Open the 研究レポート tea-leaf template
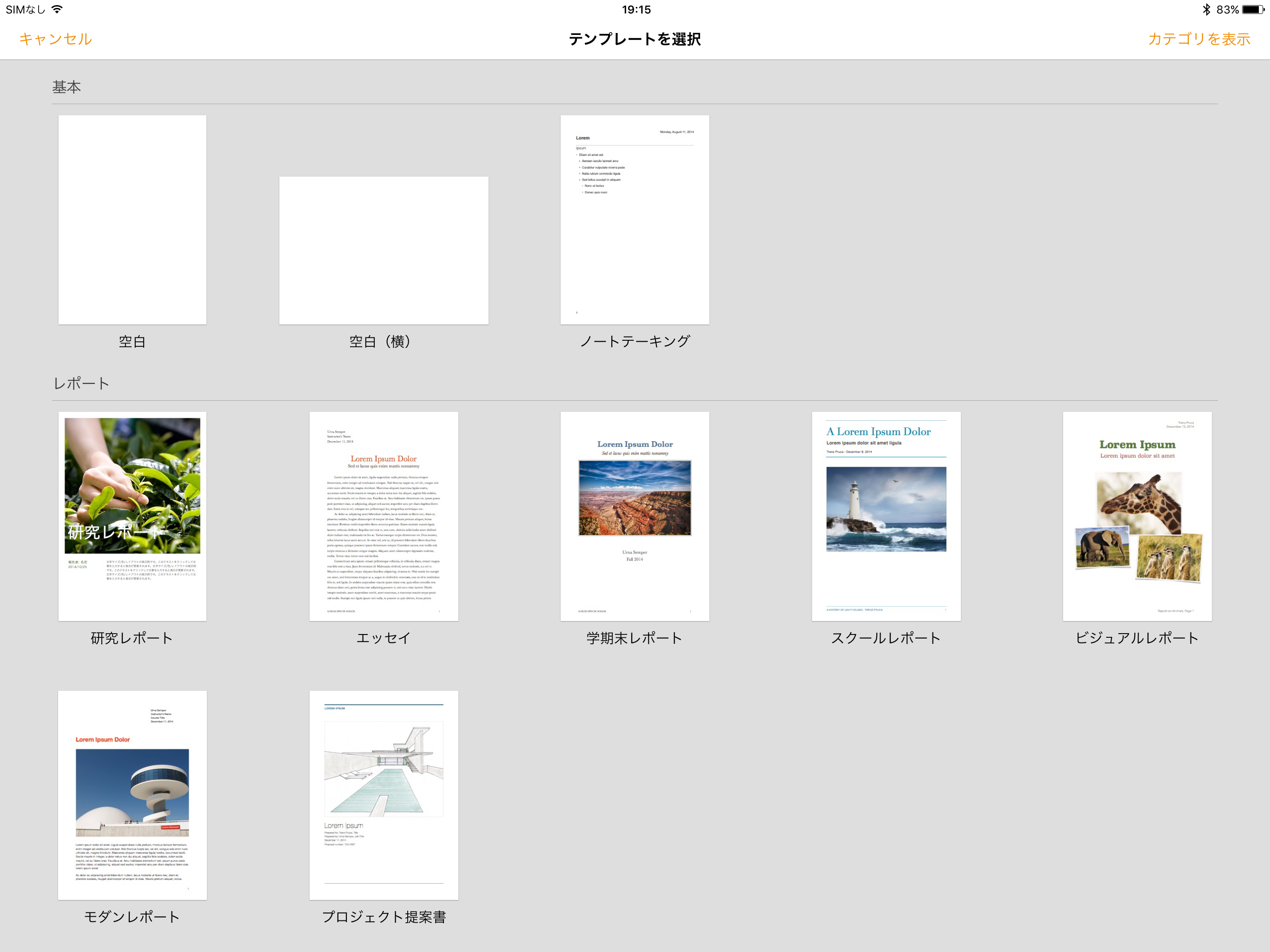Image resolution: width=1270 pixels, height=952 pixels. pyautogui.click(x=132, y=516)
